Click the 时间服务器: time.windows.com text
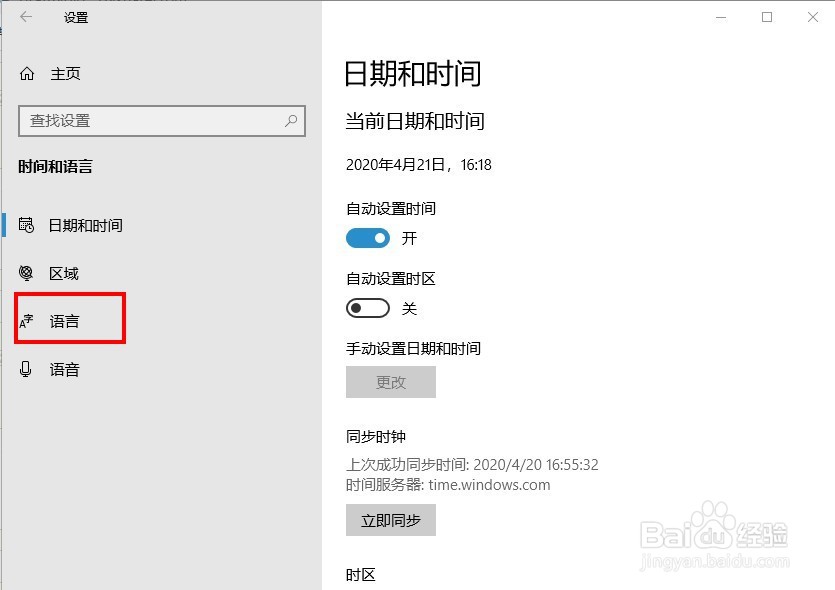The image size is (835, 590). (x=448, y=485)
